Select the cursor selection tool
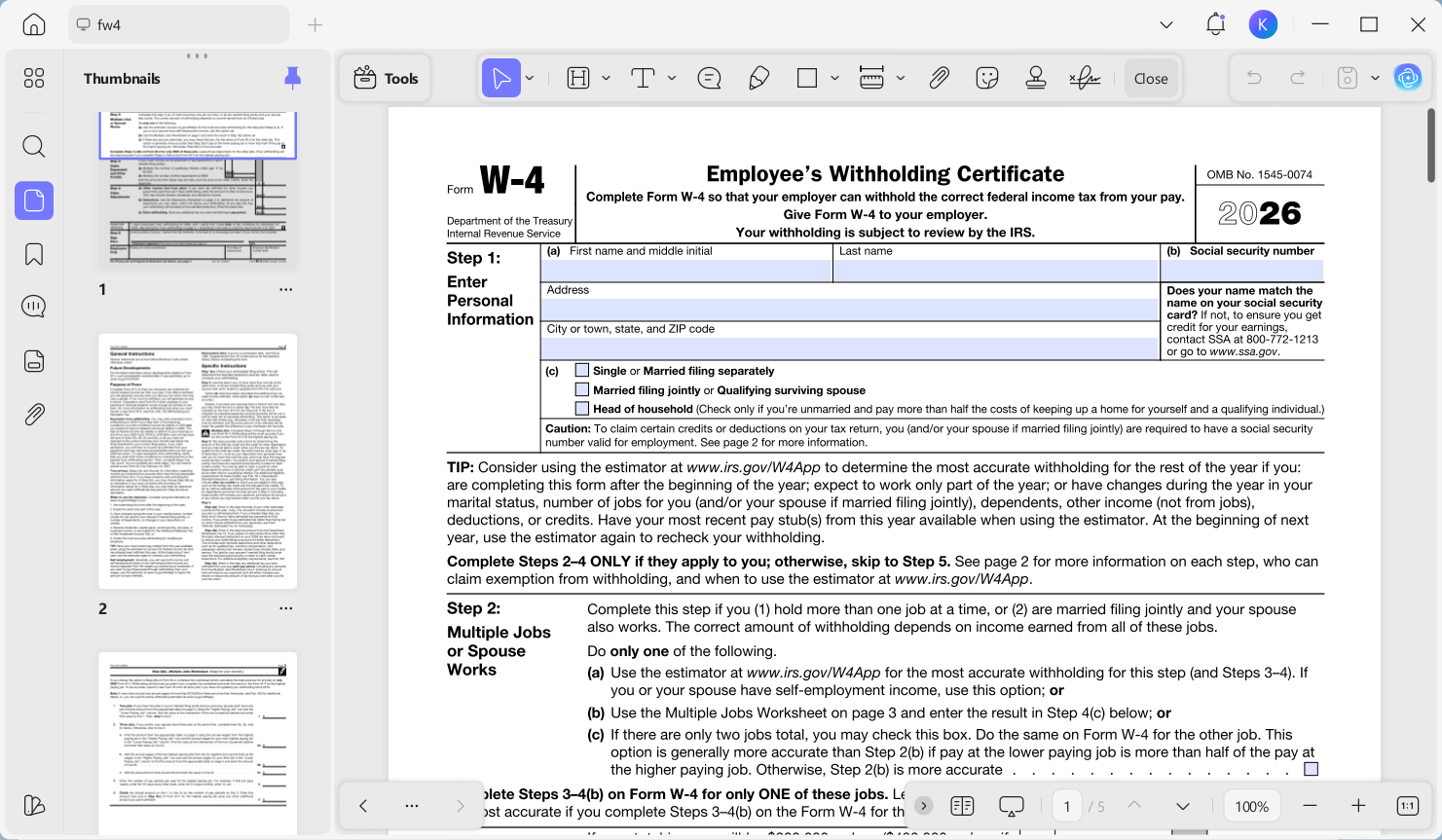The image size is (1442, 840). 501,78
